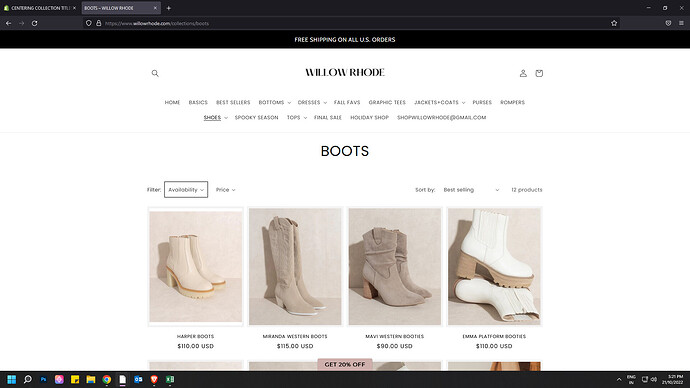Open the account login icon
The width and height of the screenshot is (690, 388).
(x=523, y=73)
